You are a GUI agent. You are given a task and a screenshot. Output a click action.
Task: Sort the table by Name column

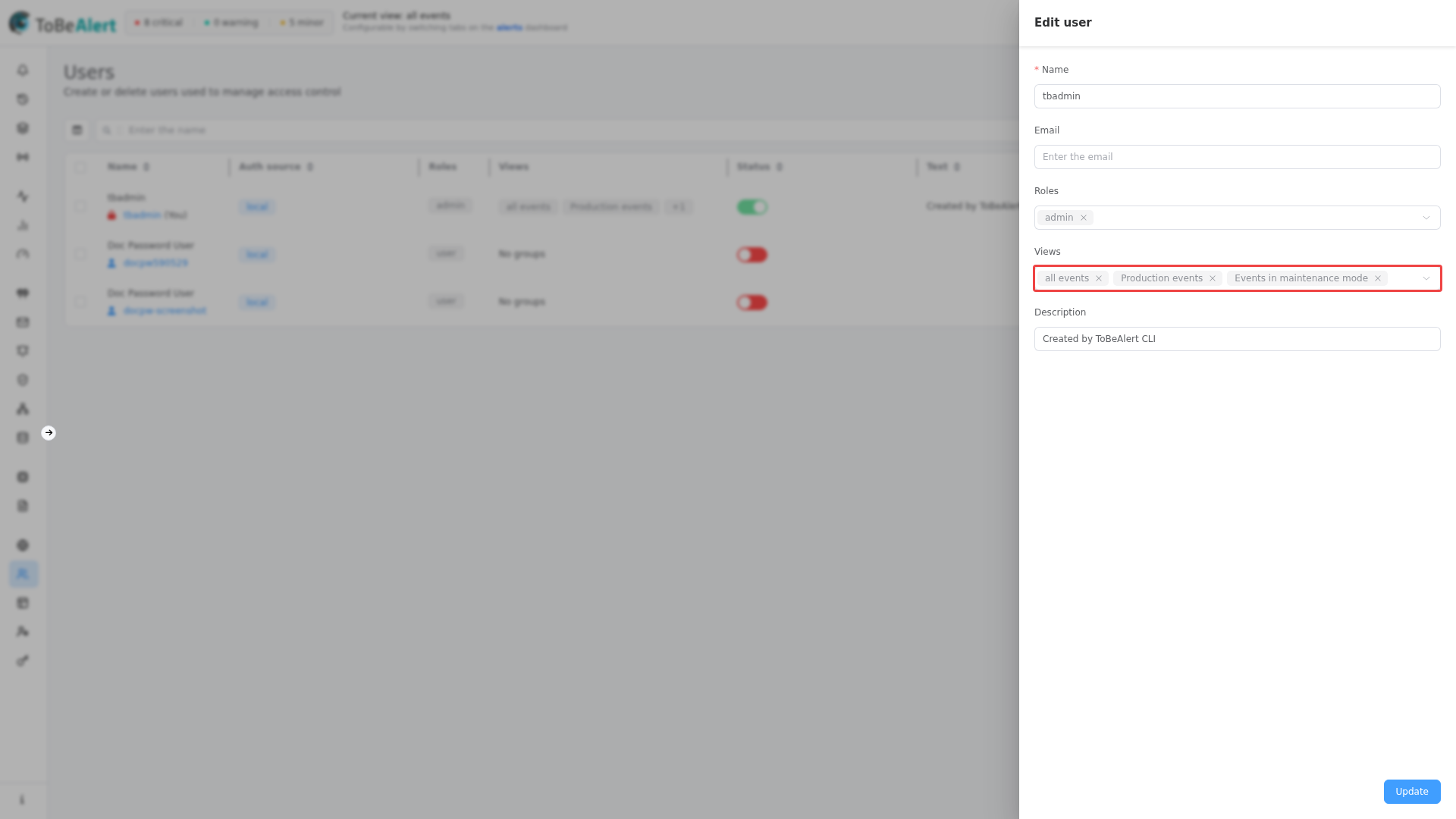[146, 167]
